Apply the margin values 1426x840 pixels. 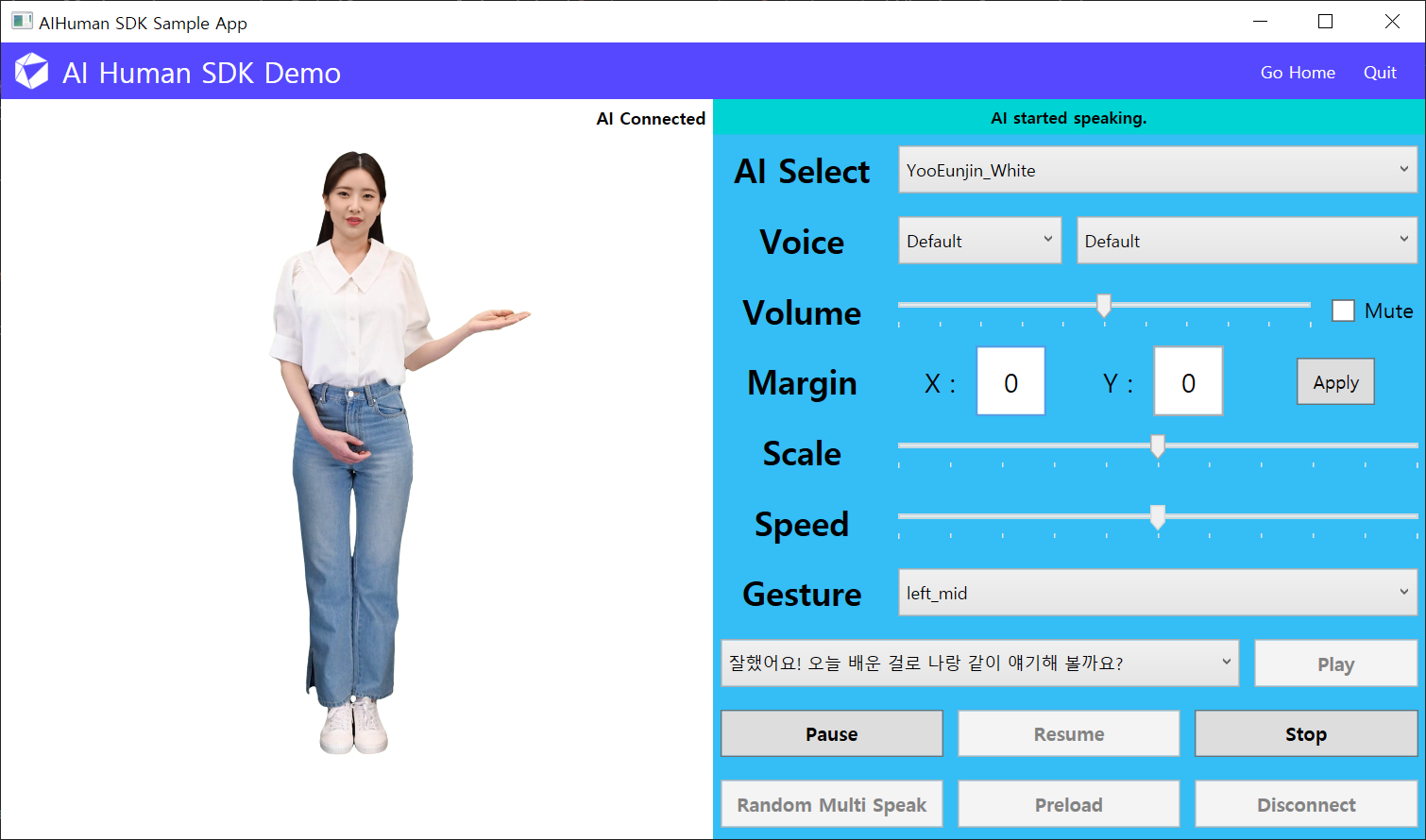(x=1335, y=382)
